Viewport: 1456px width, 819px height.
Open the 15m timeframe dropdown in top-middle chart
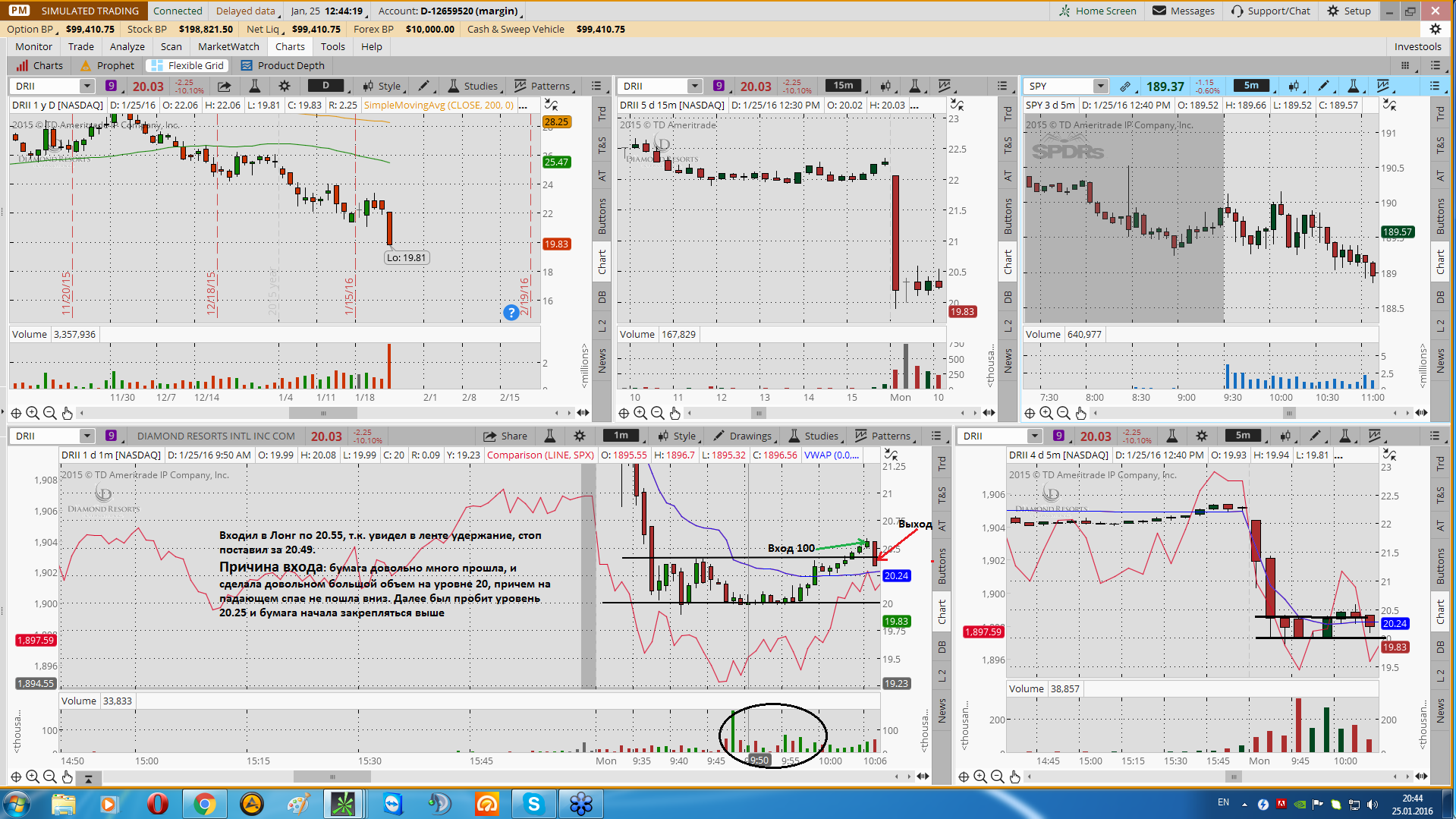pyautogui.click(x=844, y=86)
